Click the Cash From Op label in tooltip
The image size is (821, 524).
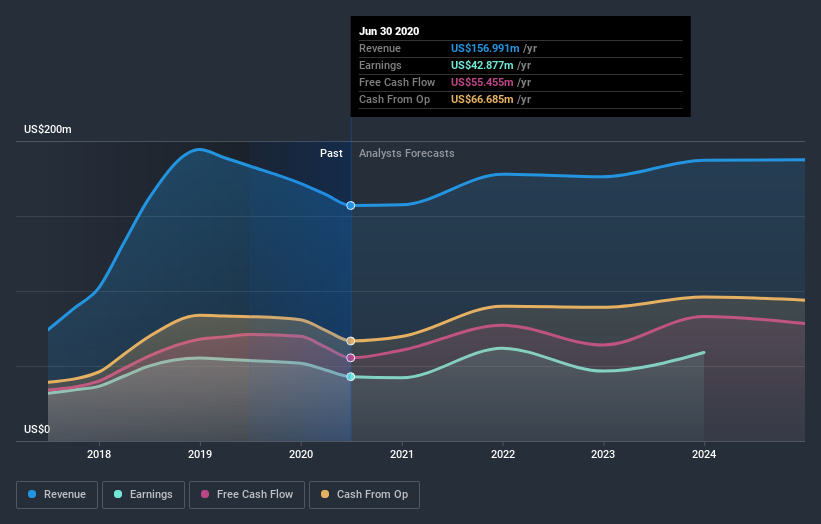click(x=394, y=99)
